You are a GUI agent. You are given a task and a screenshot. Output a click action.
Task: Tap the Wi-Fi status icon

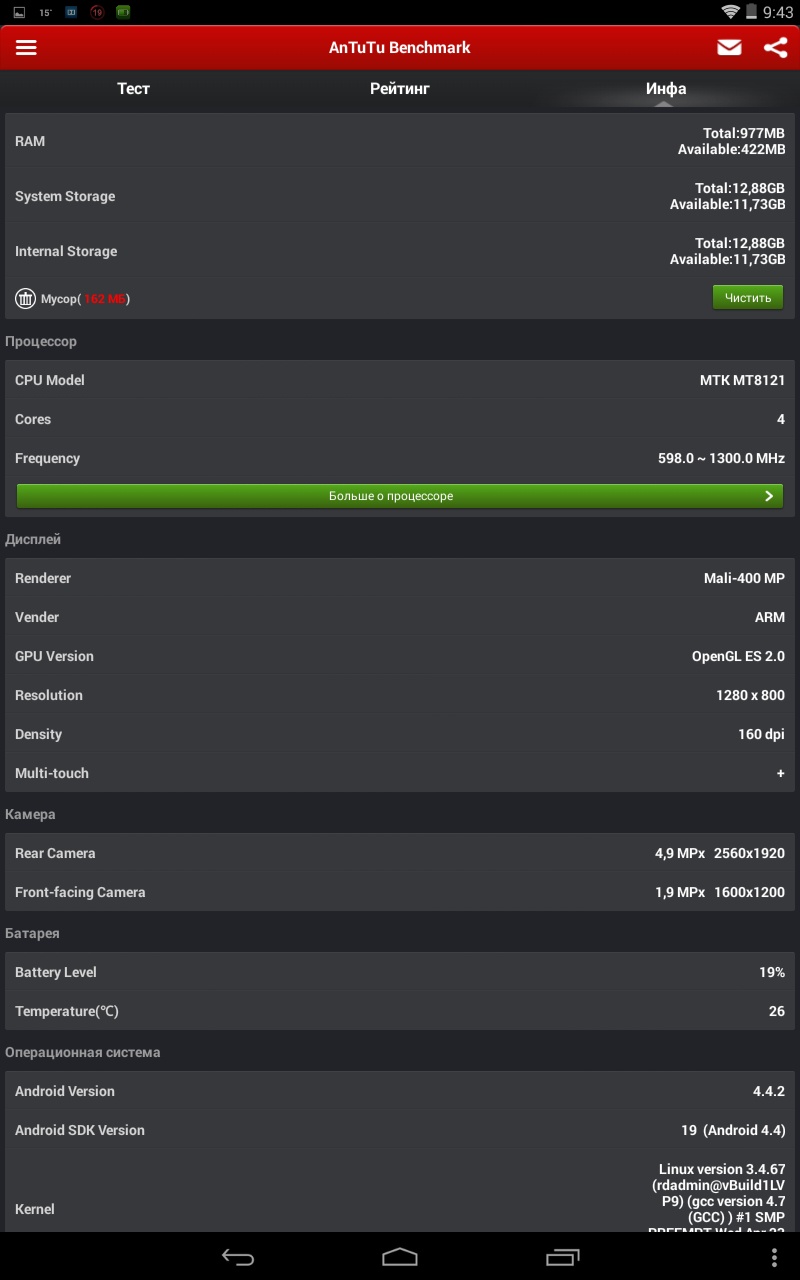[x=731, y=12]
